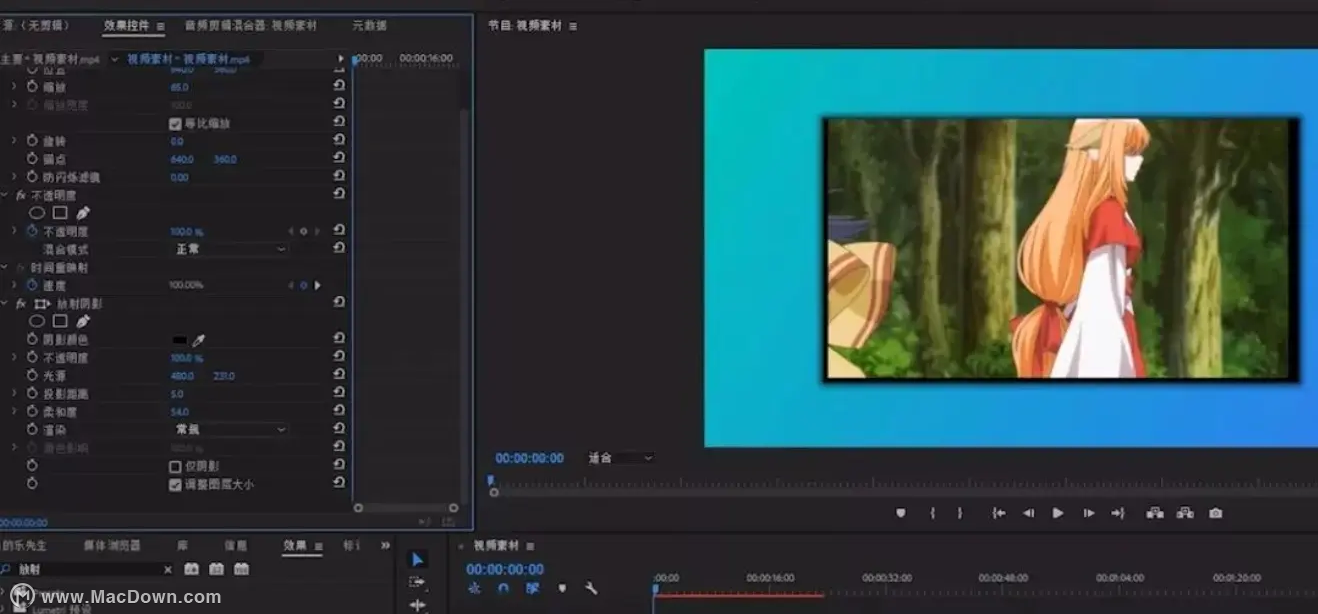Add a marker in the timeline header

[x=562, y=588]
